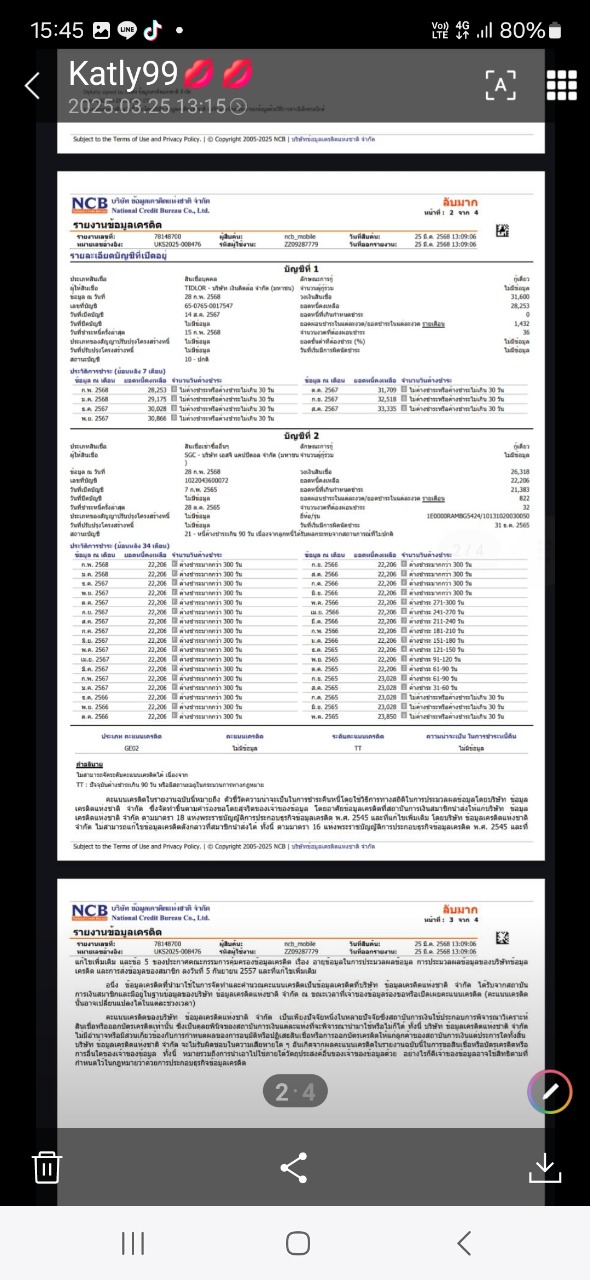Tap the credit limit value 31,600
Viewport: 590px width, 1280px height.
(519, 297)
